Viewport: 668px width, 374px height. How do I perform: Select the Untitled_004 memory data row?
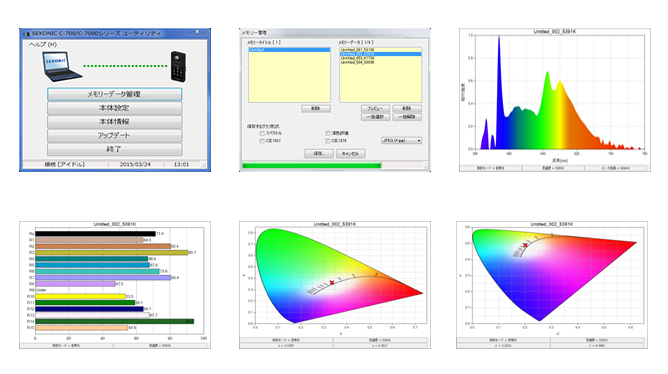click(380, 63)
